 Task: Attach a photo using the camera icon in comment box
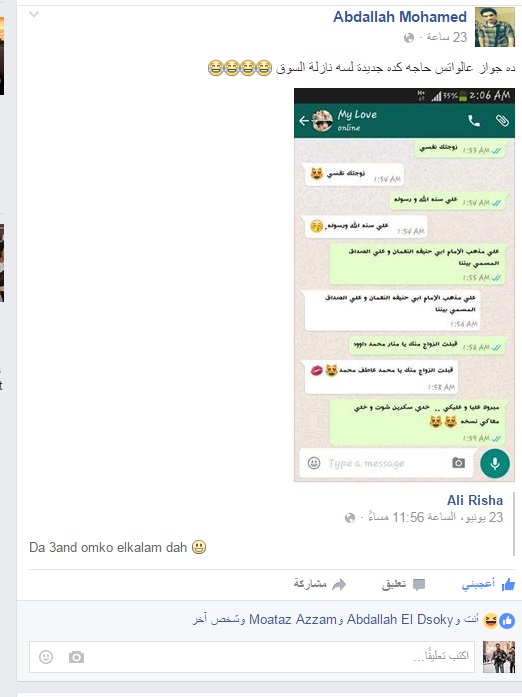[76, 657]
